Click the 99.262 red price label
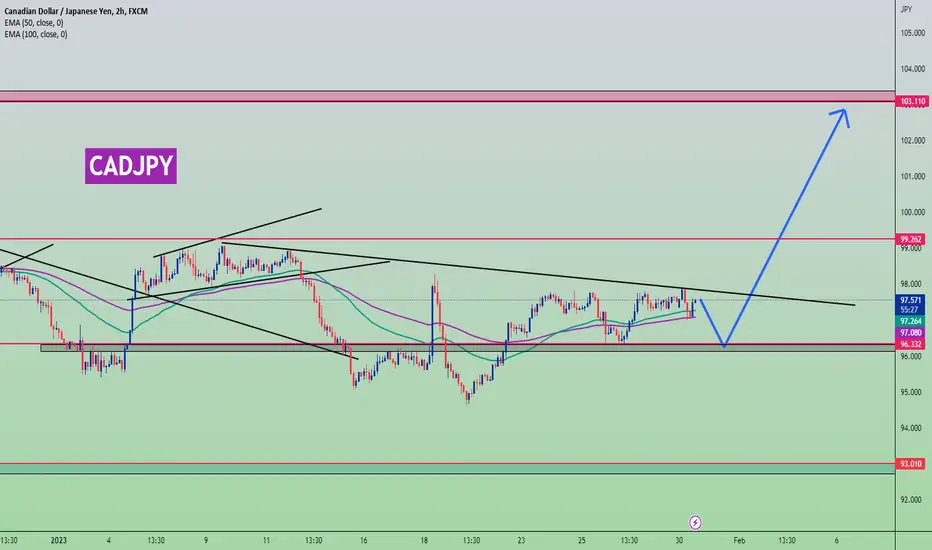Viewport: 932px width, 550px height. (911, 239)
